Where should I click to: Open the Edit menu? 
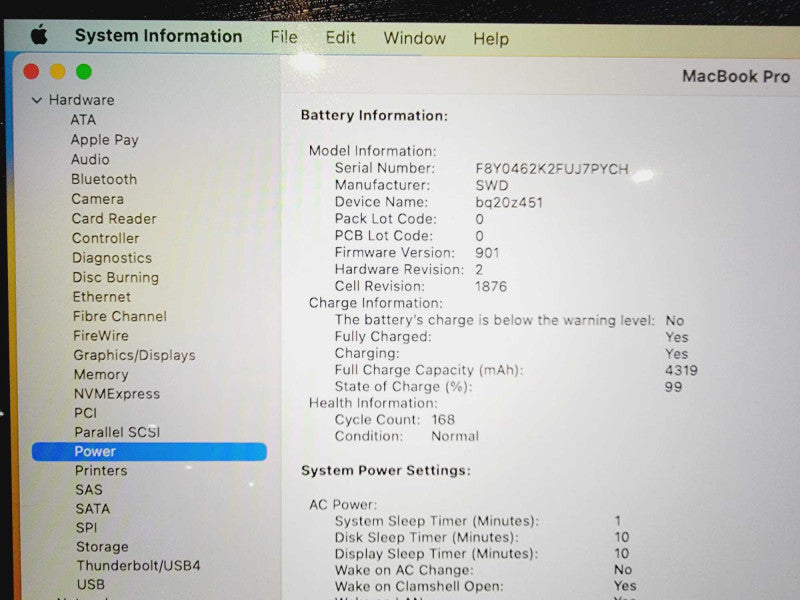[340, 38]
